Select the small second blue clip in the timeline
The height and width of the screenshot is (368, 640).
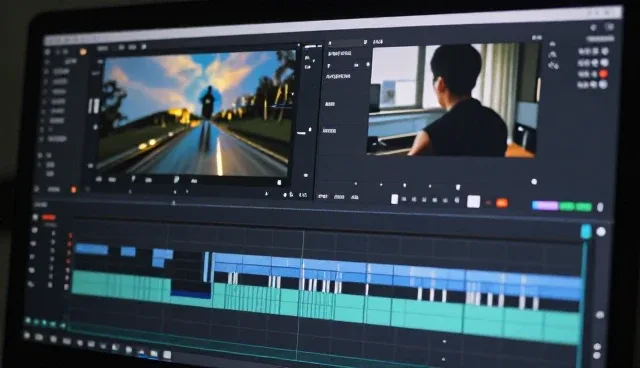coord(128,251)
